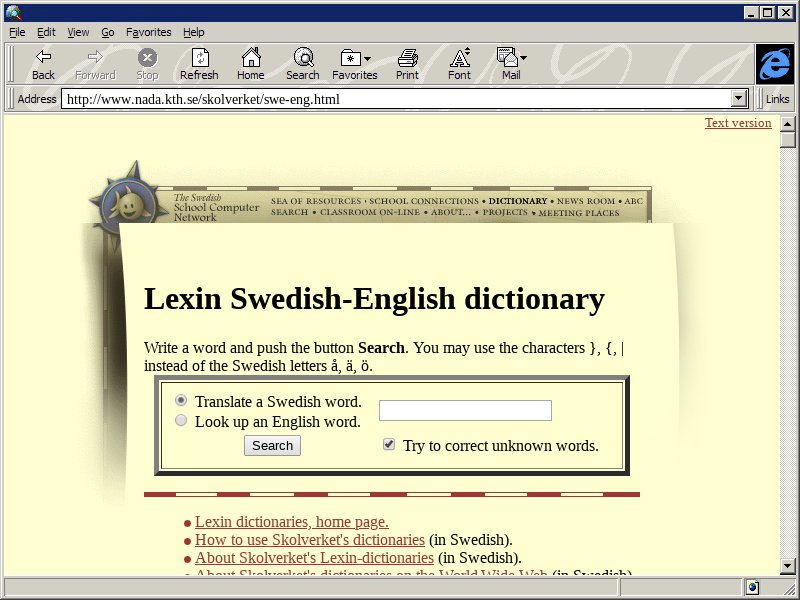Click the Refresh page icon
This screenshot has width=800, height=600.
(199, 58)
